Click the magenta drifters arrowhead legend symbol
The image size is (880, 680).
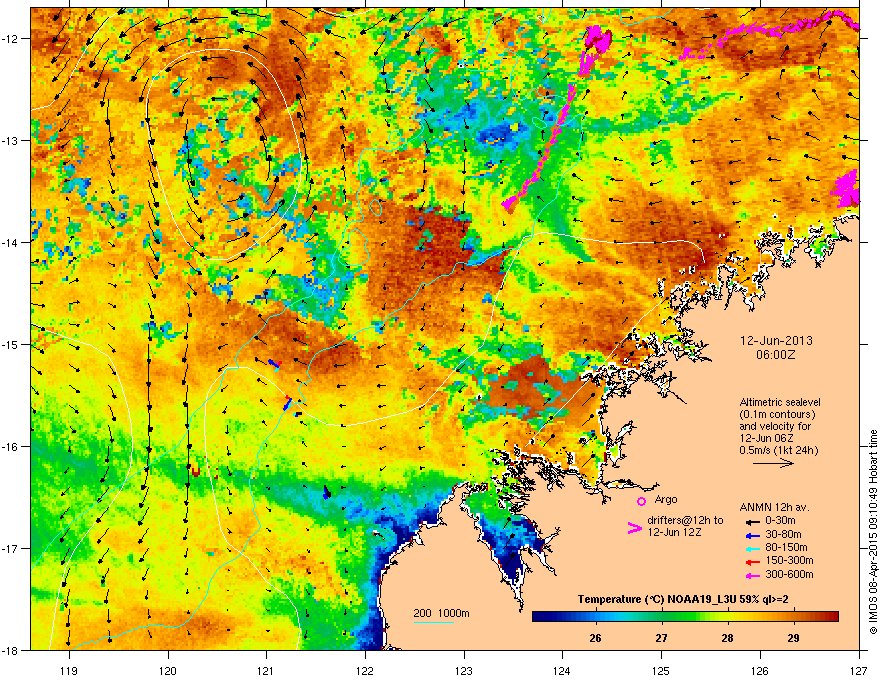point(634,528)
